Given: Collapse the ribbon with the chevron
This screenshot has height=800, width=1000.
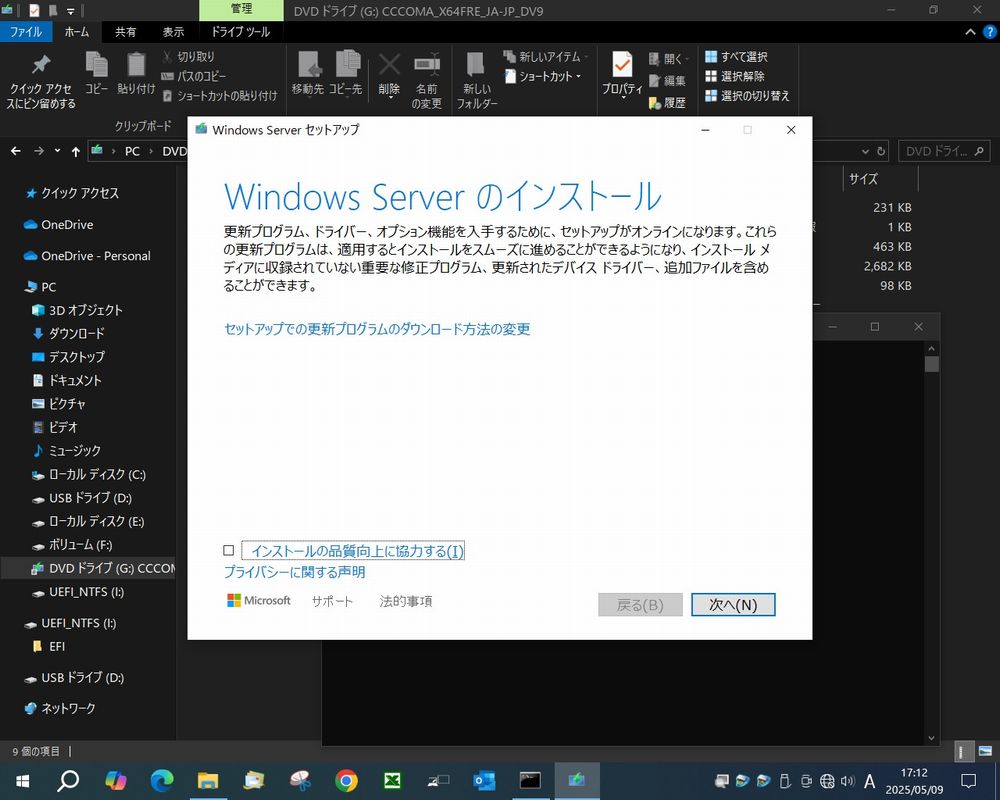Looking at the screenshot, I should (x=970, y=32).
